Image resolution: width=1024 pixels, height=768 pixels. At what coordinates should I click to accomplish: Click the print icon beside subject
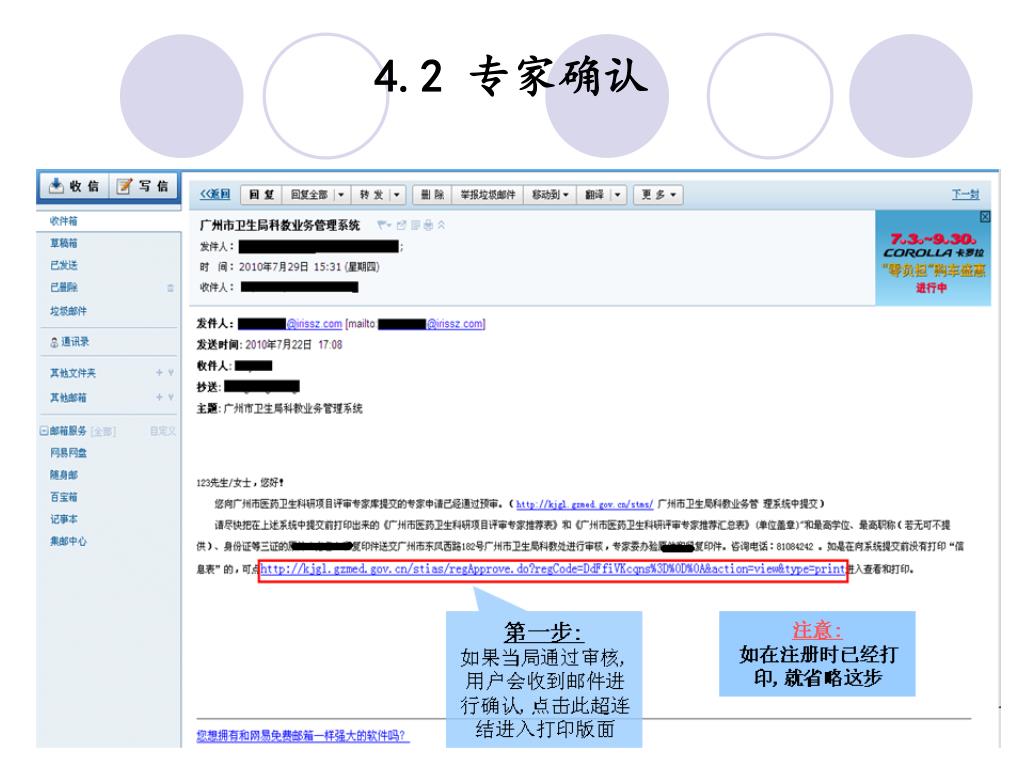[428, 225]
